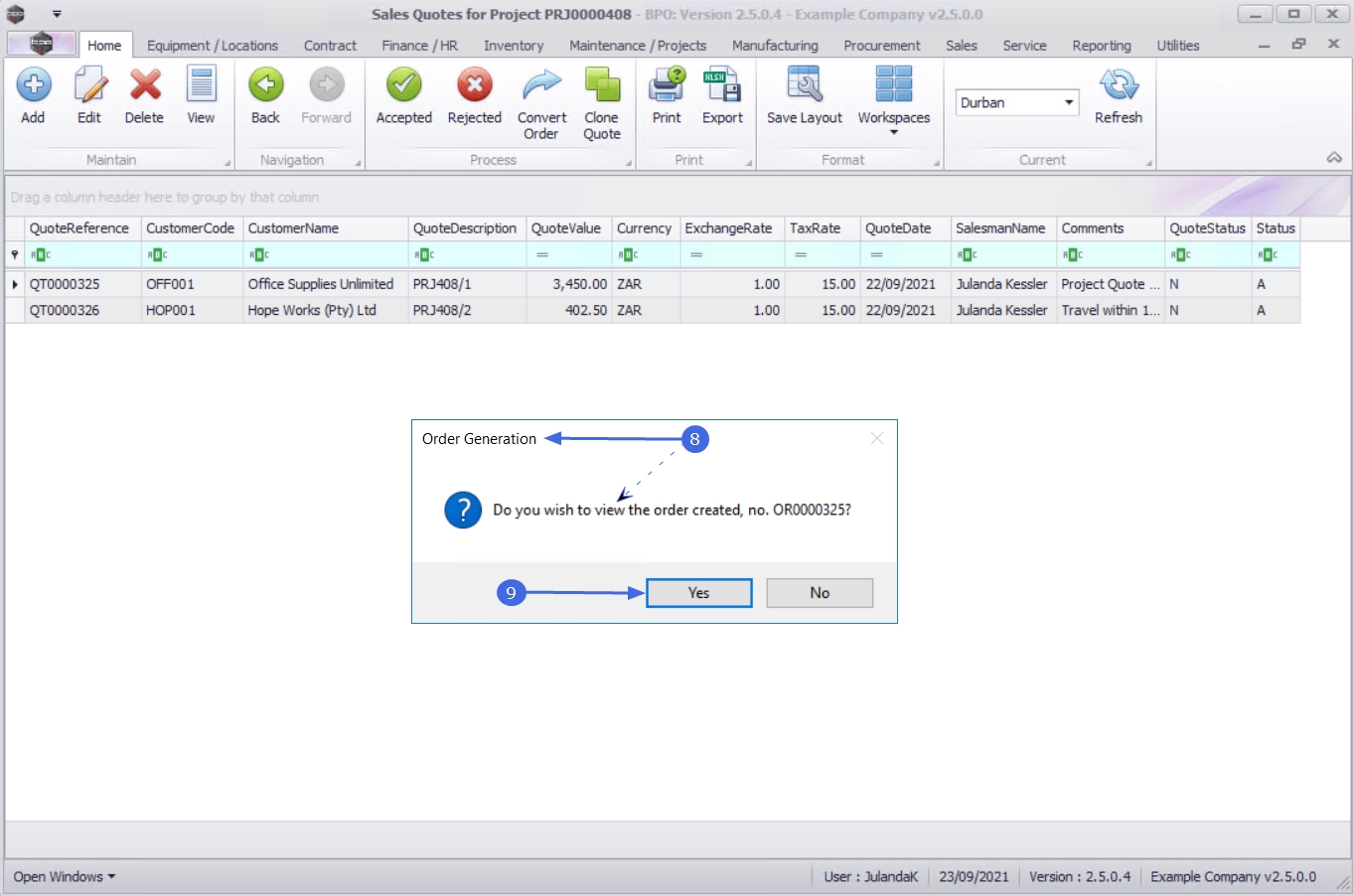Open the Finance / HR tab
The width and height of the screenshot is (1354, 896).
coord(419,46)
